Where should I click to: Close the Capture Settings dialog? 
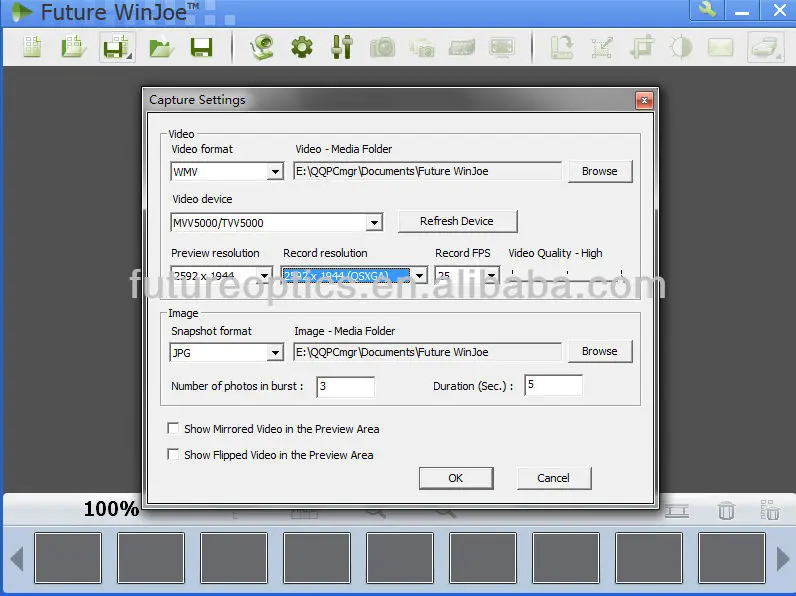644,101
